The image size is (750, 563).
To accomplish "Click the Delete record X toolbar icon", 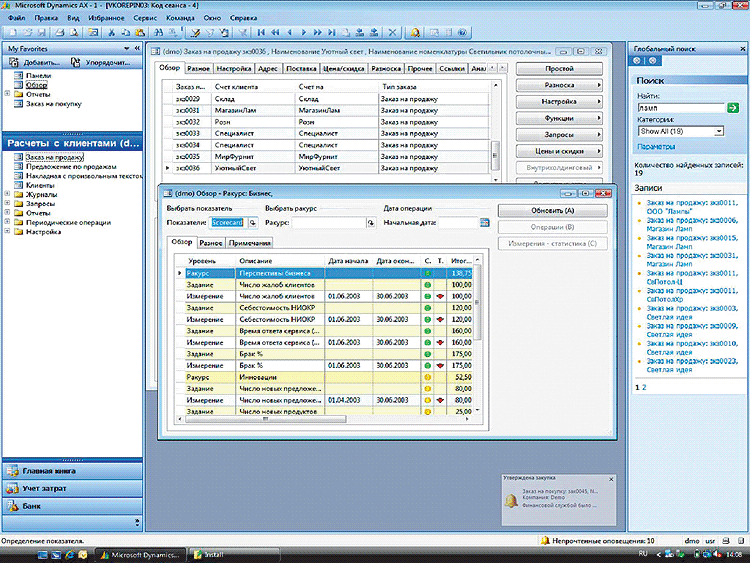I will [x=392, y=33].
